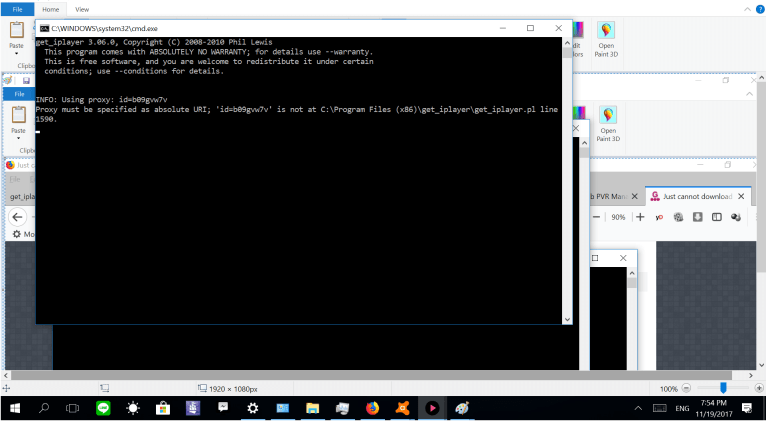Click the Paint zoom slider at 100%
This screenshot has height=431, width=766.
click(x=723, y=387)
